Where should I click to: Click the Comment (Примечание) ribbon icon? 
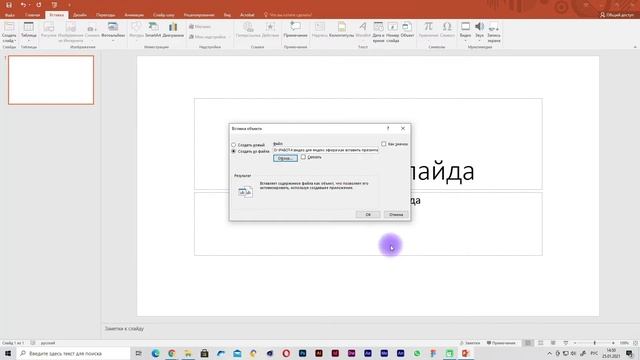tap(296, 27)
